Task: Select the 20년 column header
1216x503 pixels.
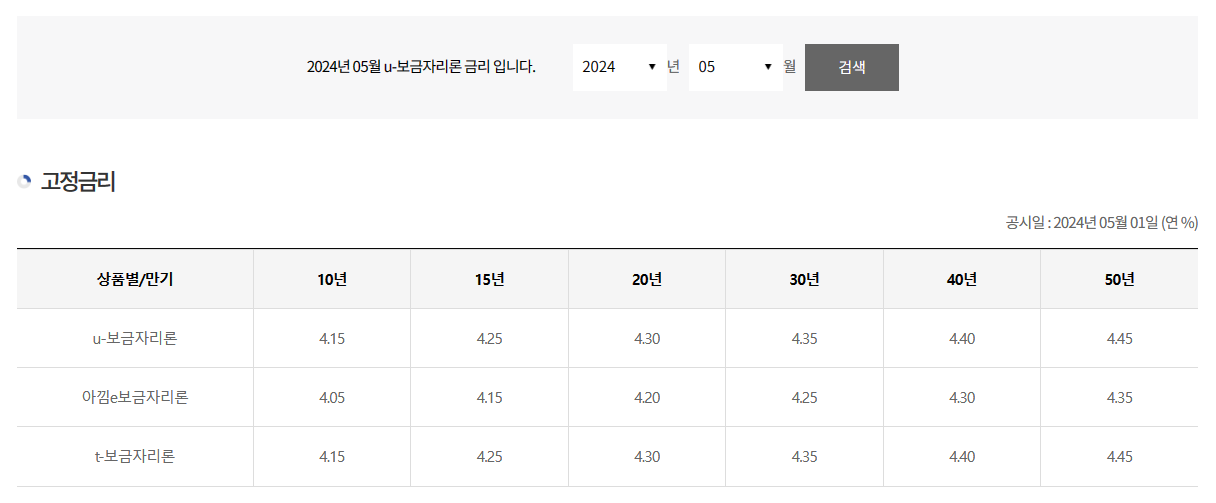Action: [647, 279]
